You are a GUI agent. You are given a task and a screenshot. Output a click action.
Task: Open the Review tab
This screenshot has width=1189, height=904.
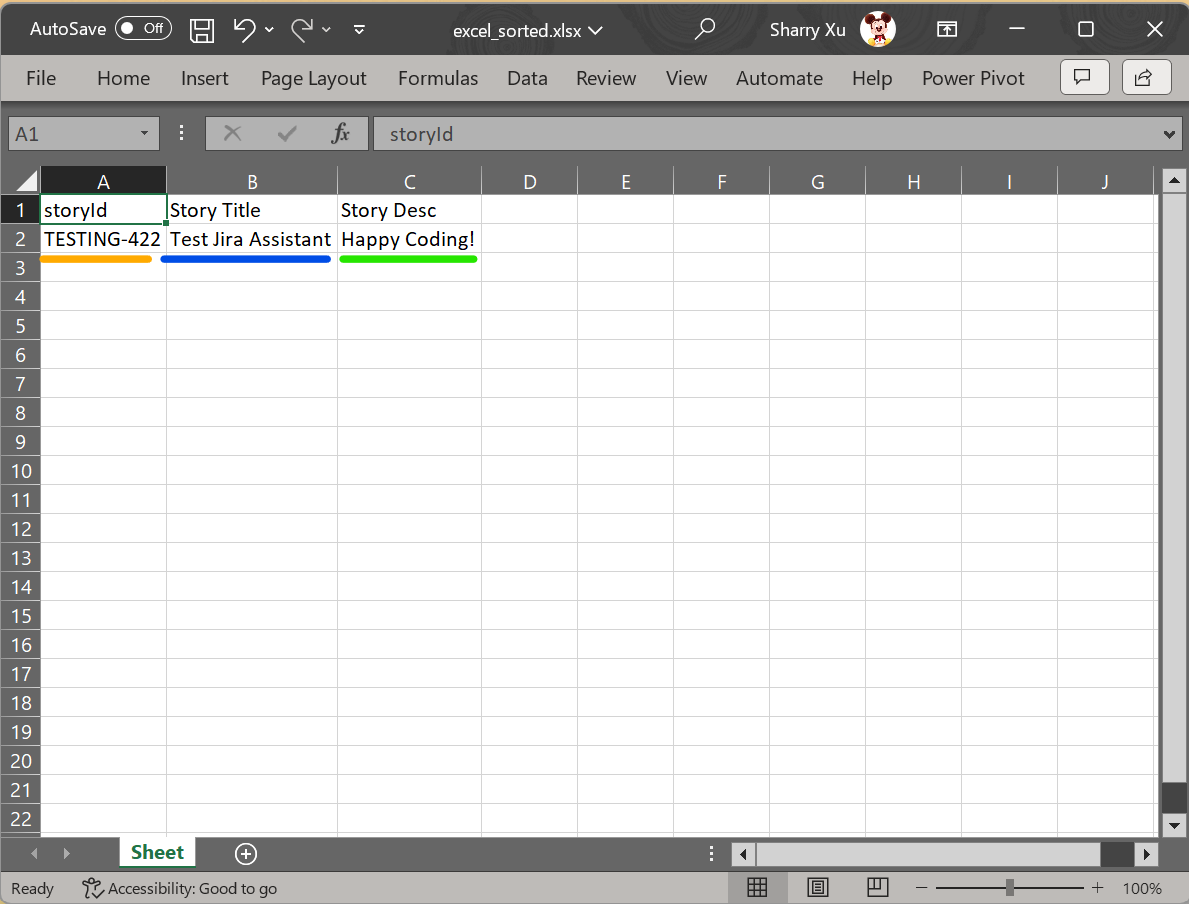click(606, 78)
